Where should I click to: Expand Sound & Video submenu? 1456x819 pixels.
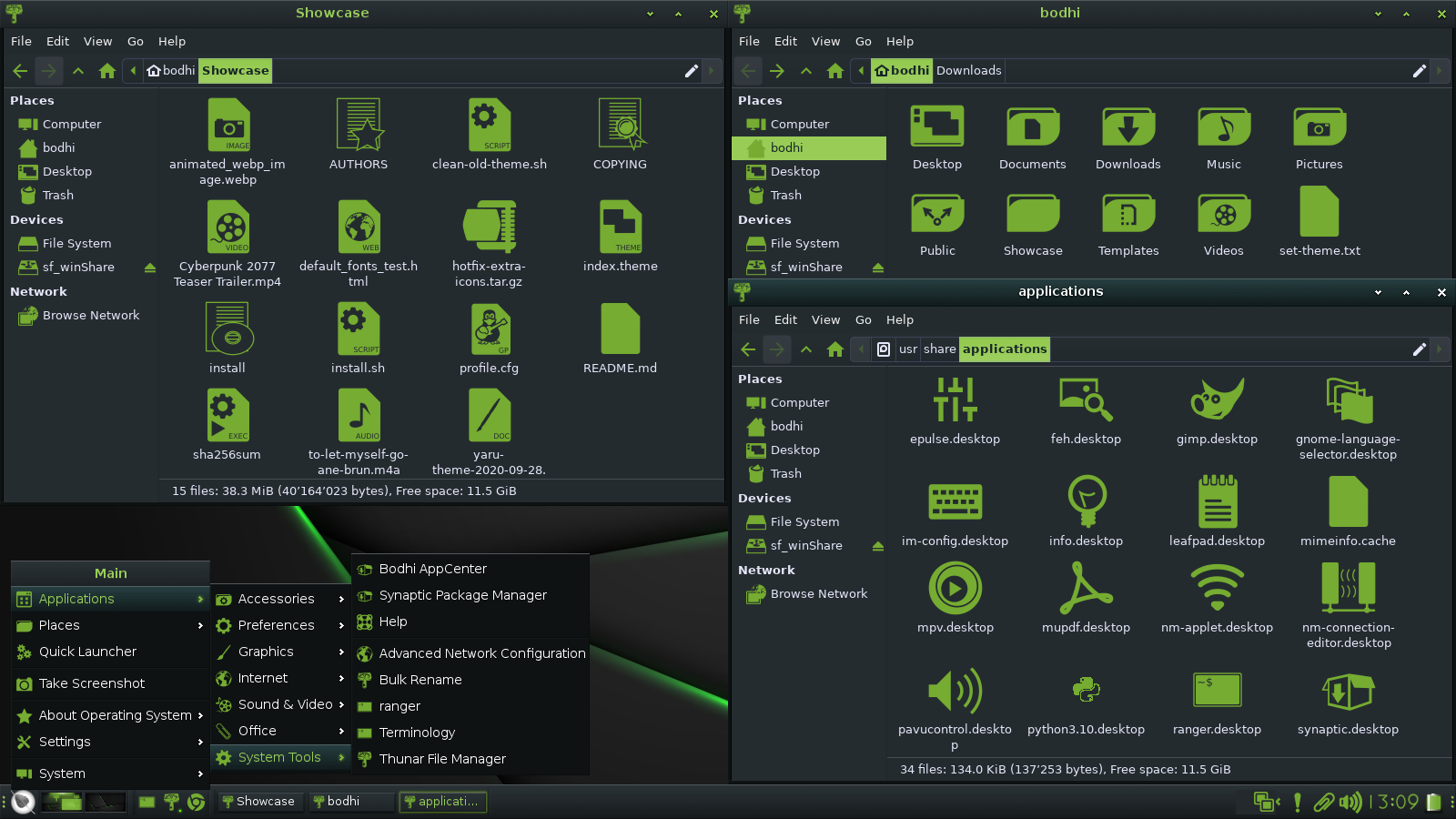tap(280, 704)
